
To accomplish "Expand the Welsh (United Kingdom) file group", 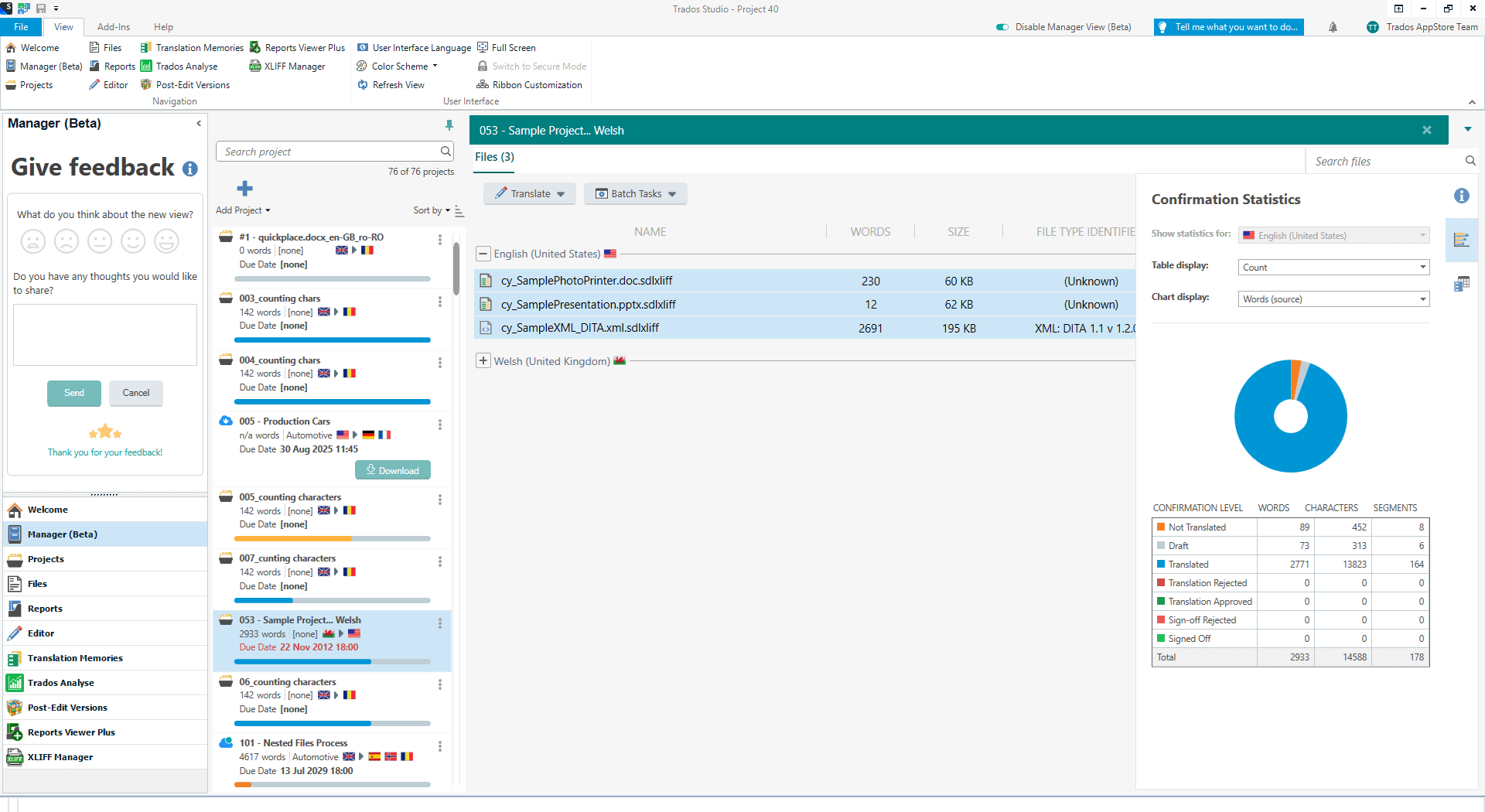I will coord(483,361).
